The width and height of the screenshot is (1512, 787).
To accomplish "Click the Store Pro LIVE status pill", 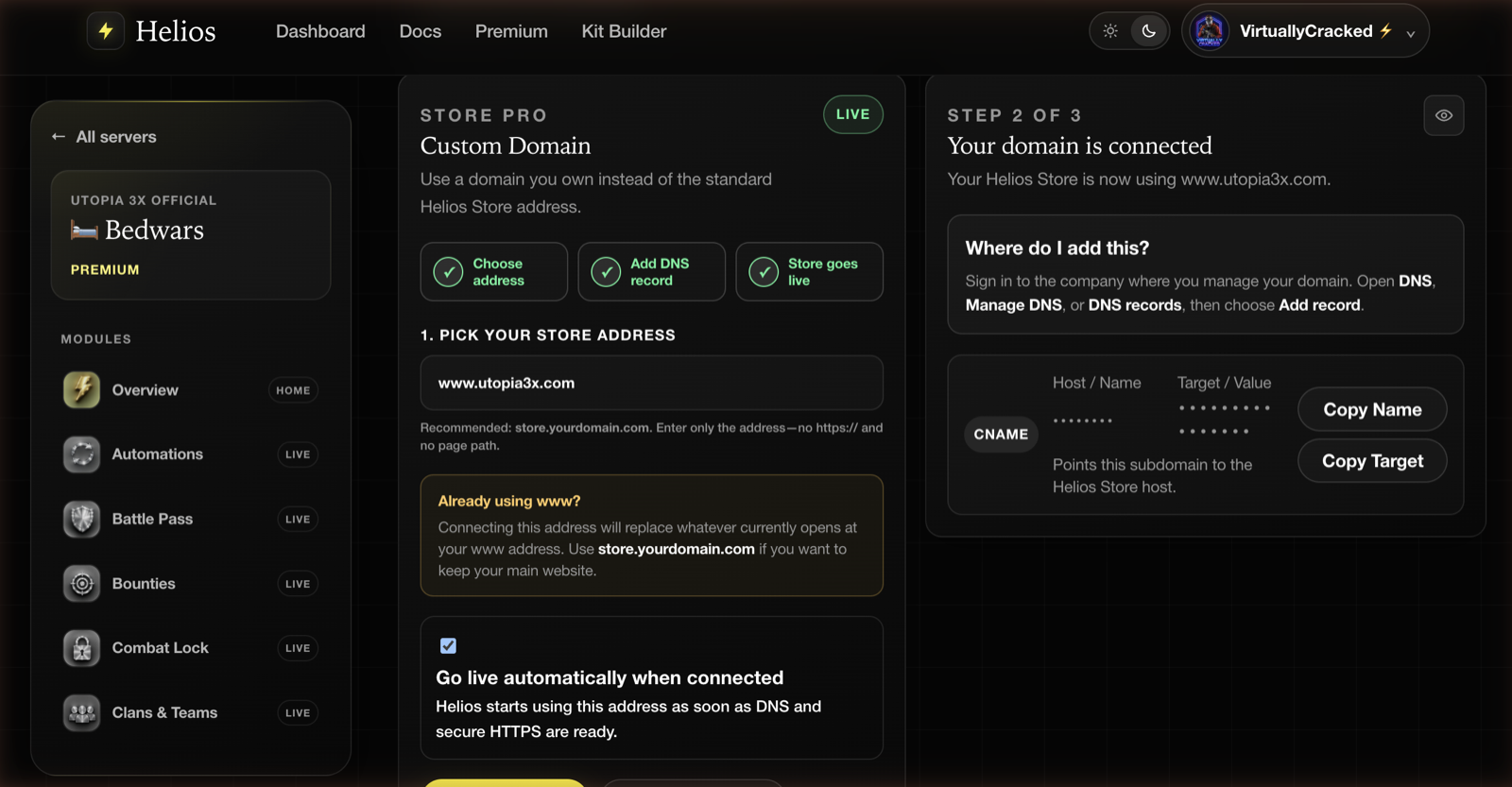I will click(x=852, y=114).
